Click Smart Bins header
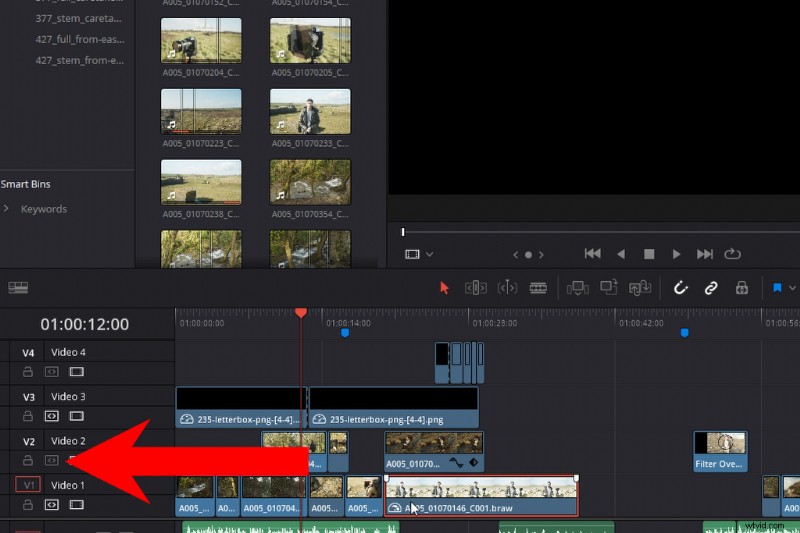This screenshot has height=533, width=800. (26, 184)
